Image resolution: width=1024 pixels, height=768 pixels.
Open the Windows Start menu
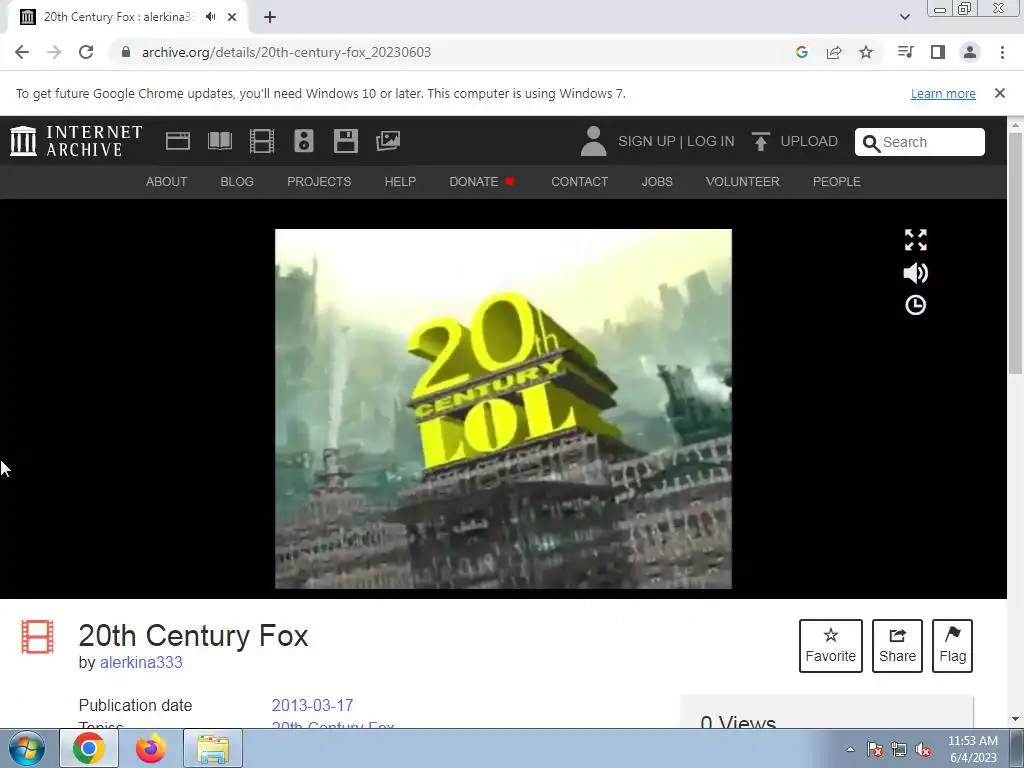click(27, 748)
